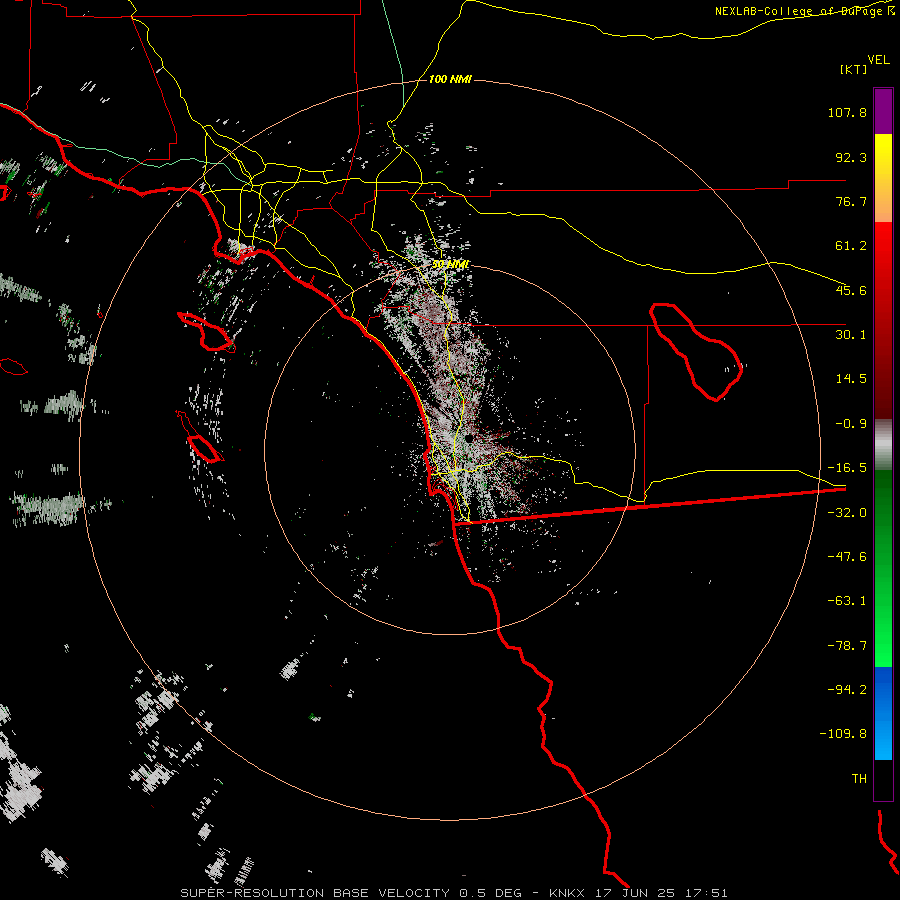Click the blue segment of the color bar

pos(883,713)
